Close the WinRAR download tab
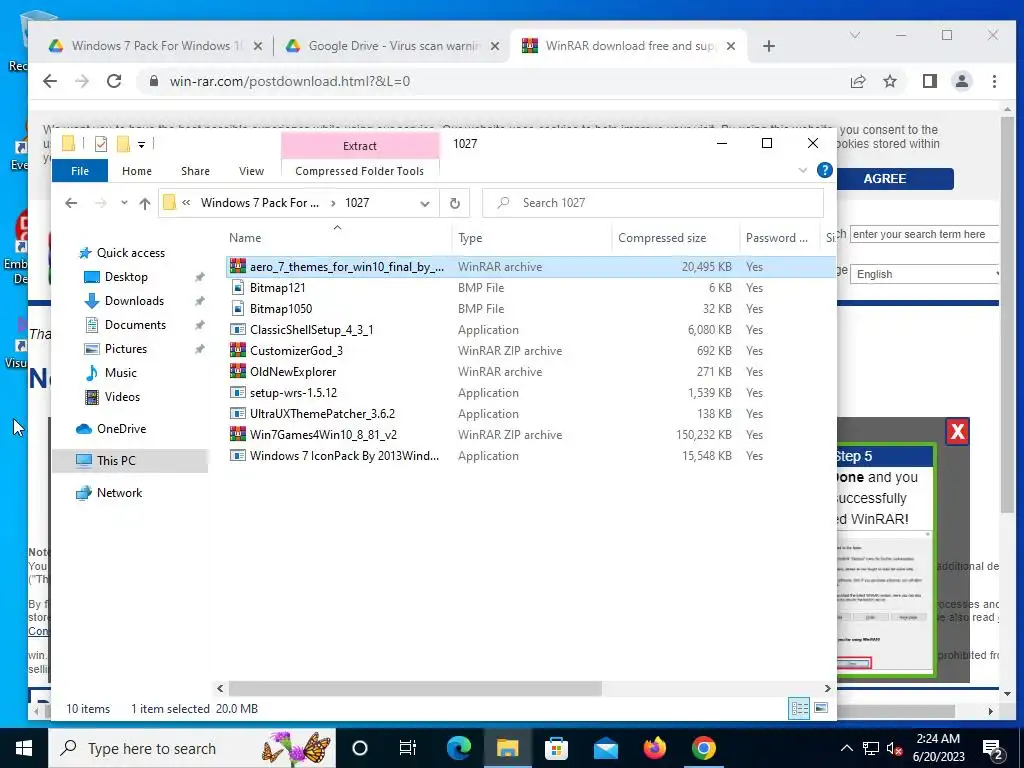This screenshot has height=768, width=1024. pyautogui.click(x=731, y=46)
